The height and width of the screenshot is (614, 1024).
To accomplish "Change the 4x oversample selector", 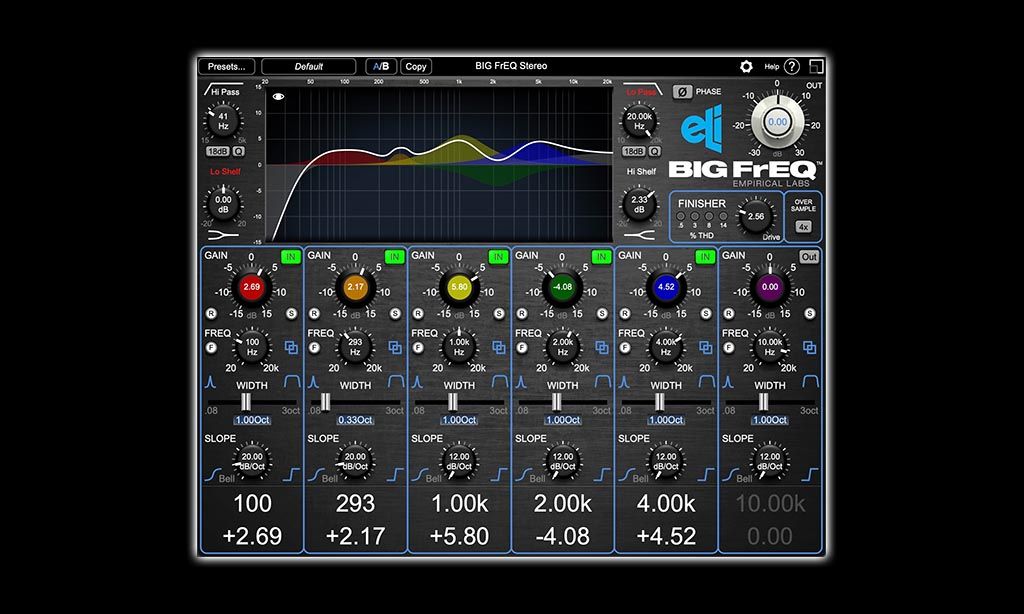I will coord(803,227).
